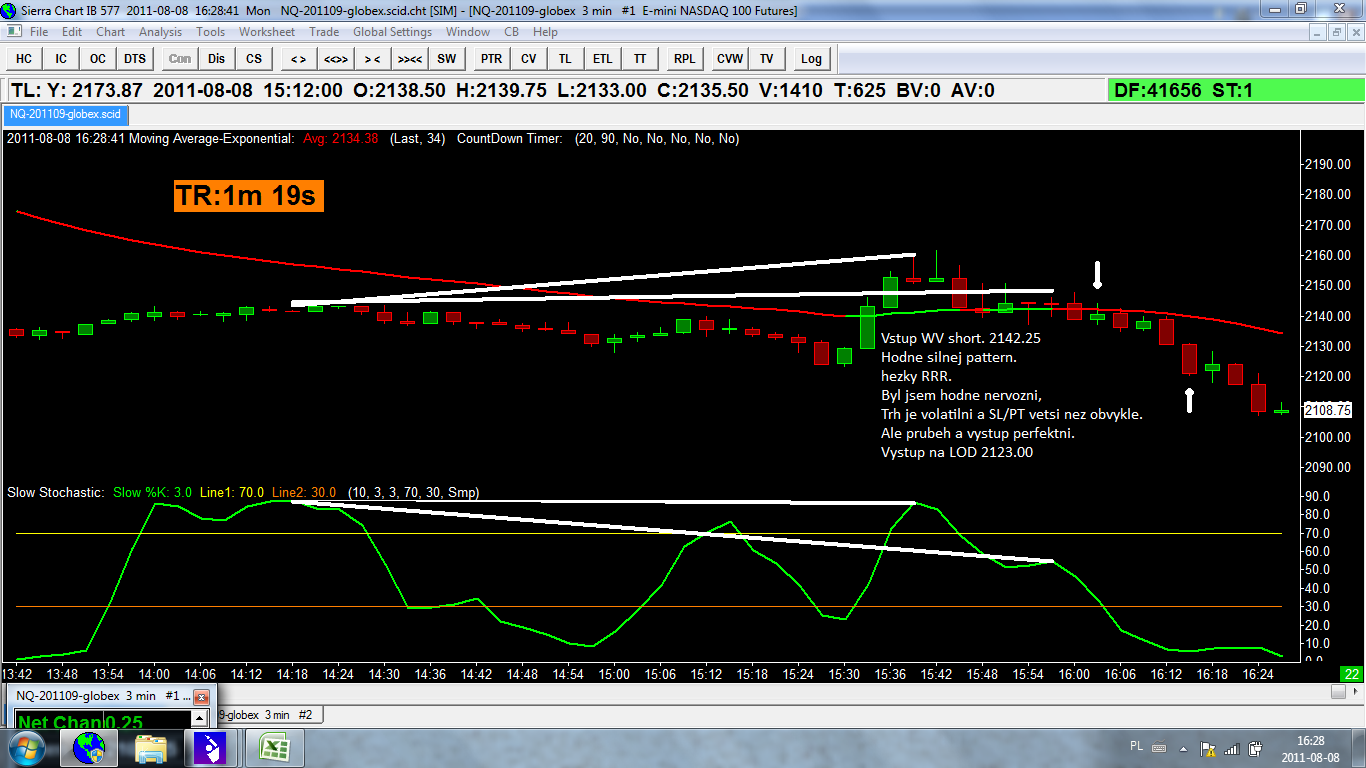Open the Analysis menu

tap(161, 32)
